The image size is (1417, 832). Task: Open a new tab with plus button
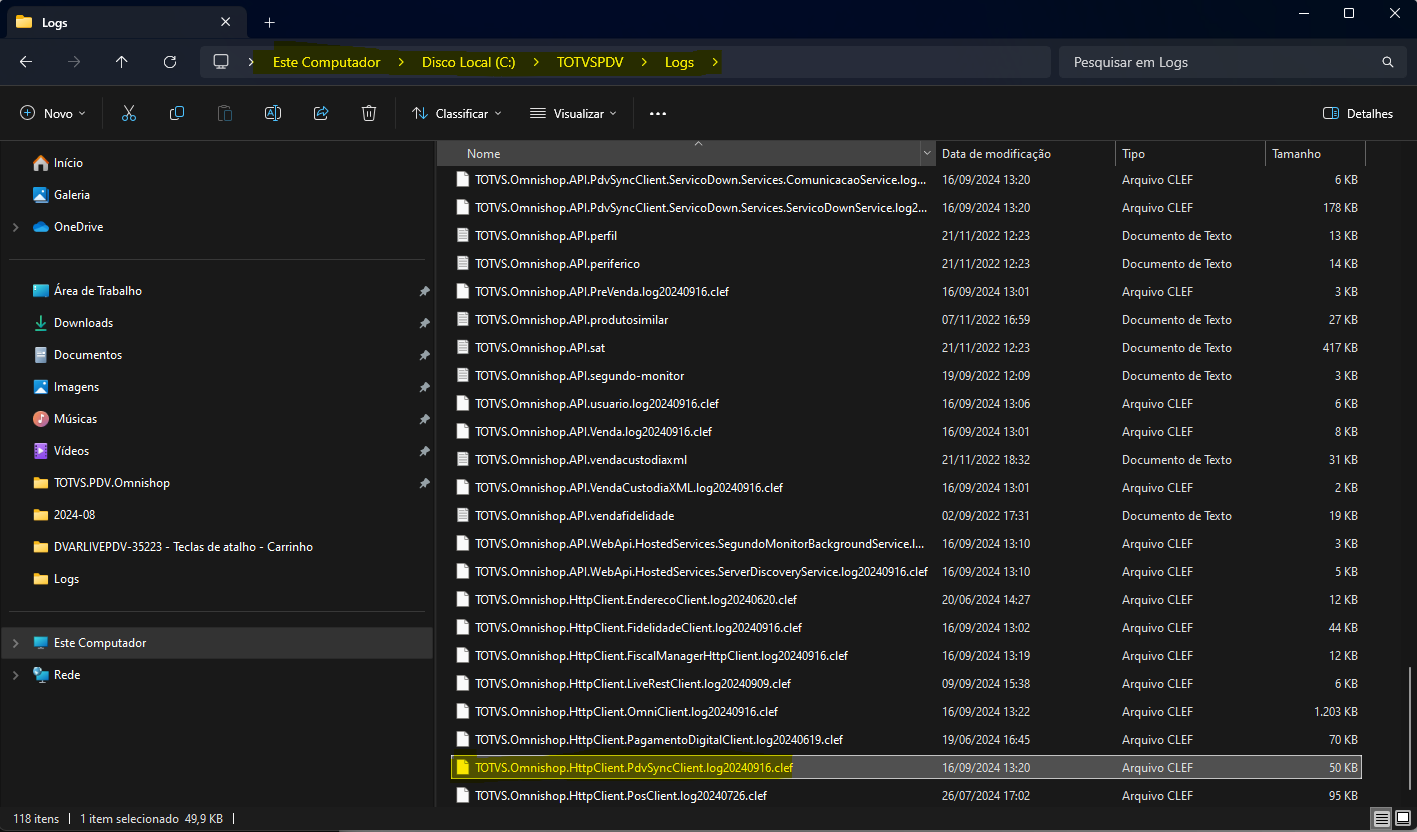point(270,22)
